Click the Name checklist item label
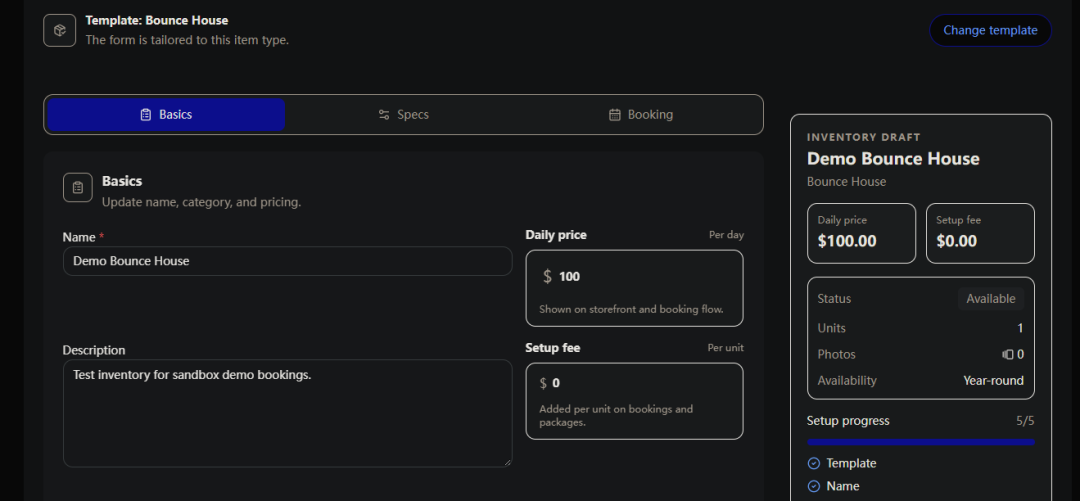This screenshot has height=501, width=1080. pos(843,486)
